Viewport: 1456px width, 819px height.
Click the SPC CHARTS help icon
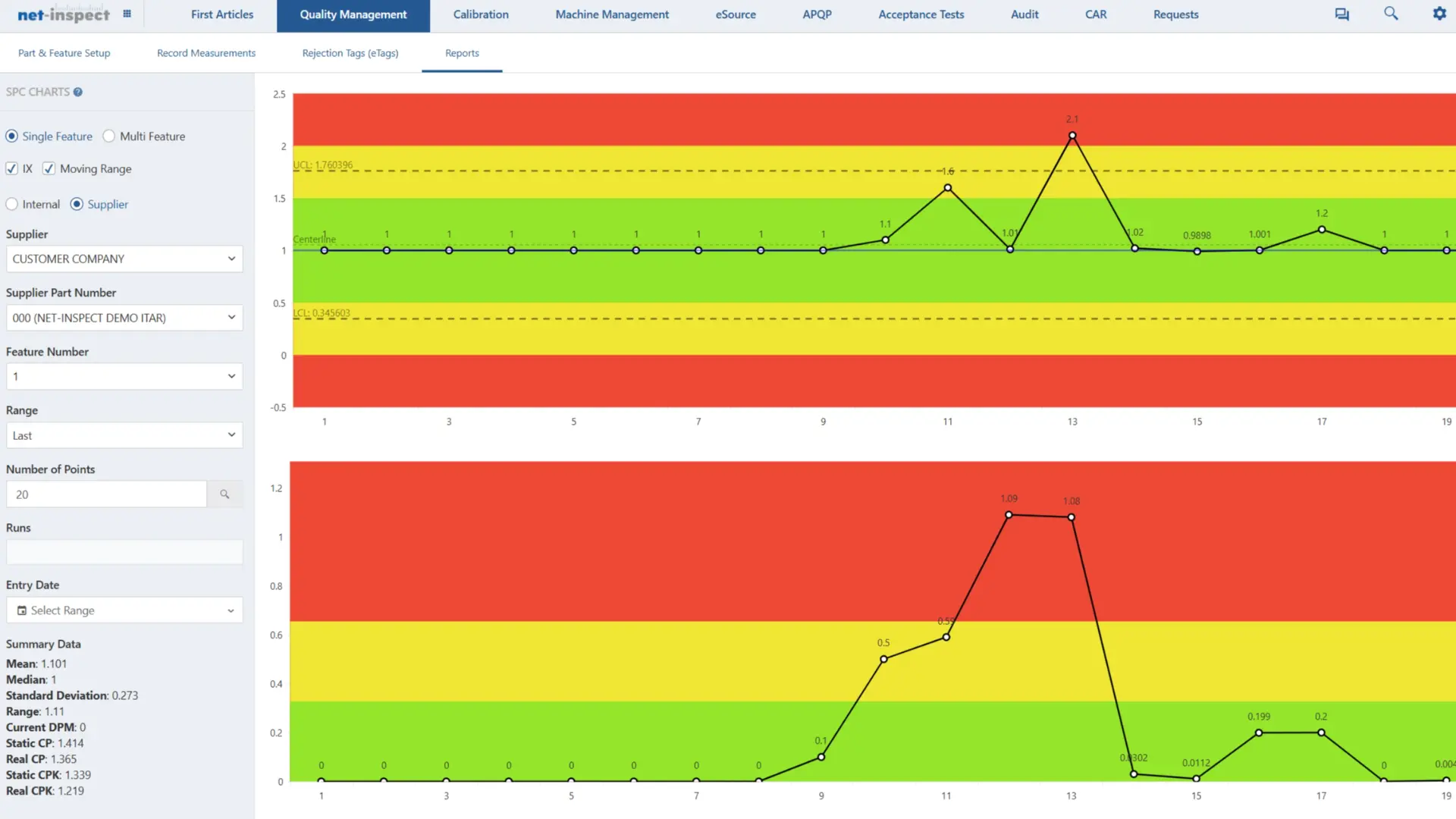pos(78,92)
